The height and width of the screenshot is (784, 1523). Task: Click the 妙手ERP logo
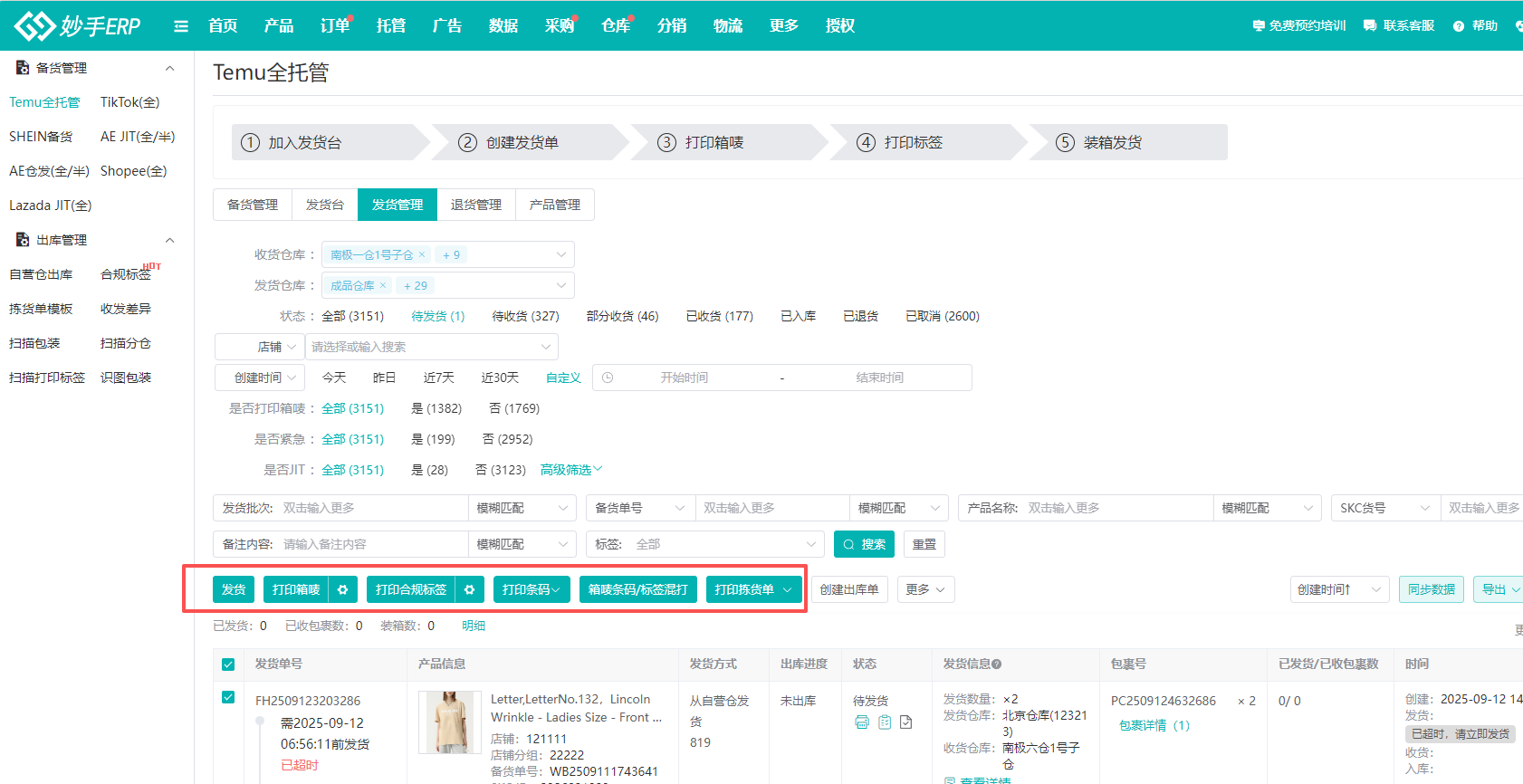click(x=78, y=25)
